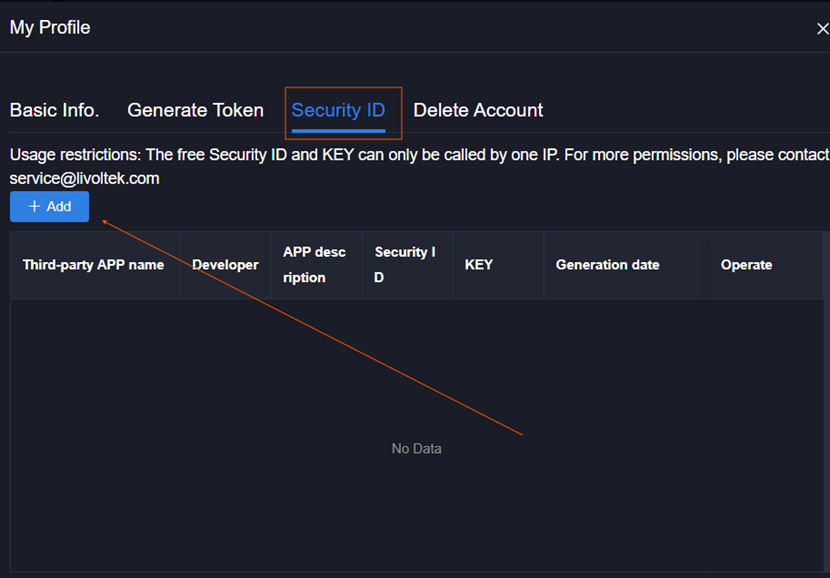The width and height of the screenshot is (830, 578).
Task: Click the APP description column header
Action: point(314,265)
